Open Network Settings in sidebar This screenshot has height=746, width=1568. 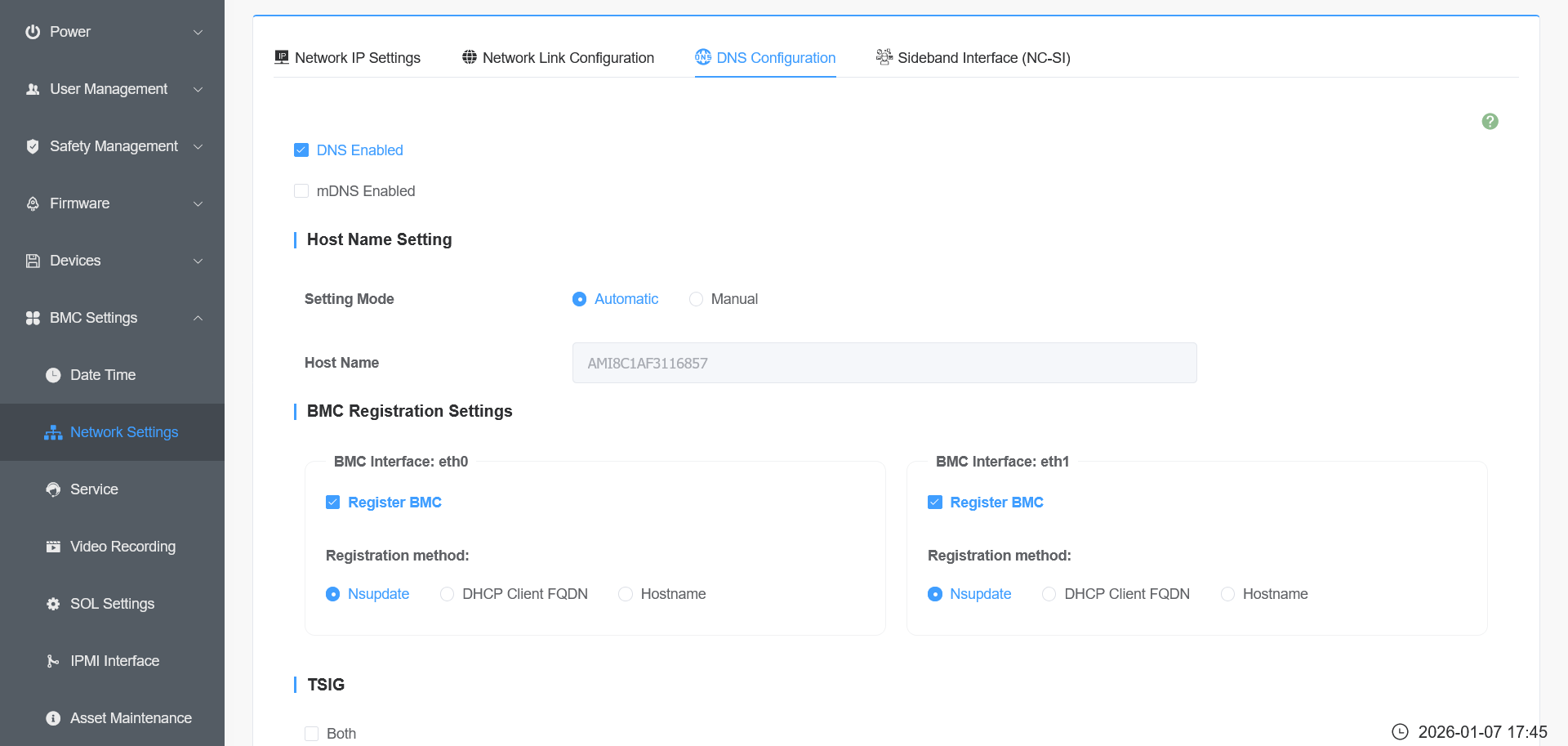(x=123, y=432)
